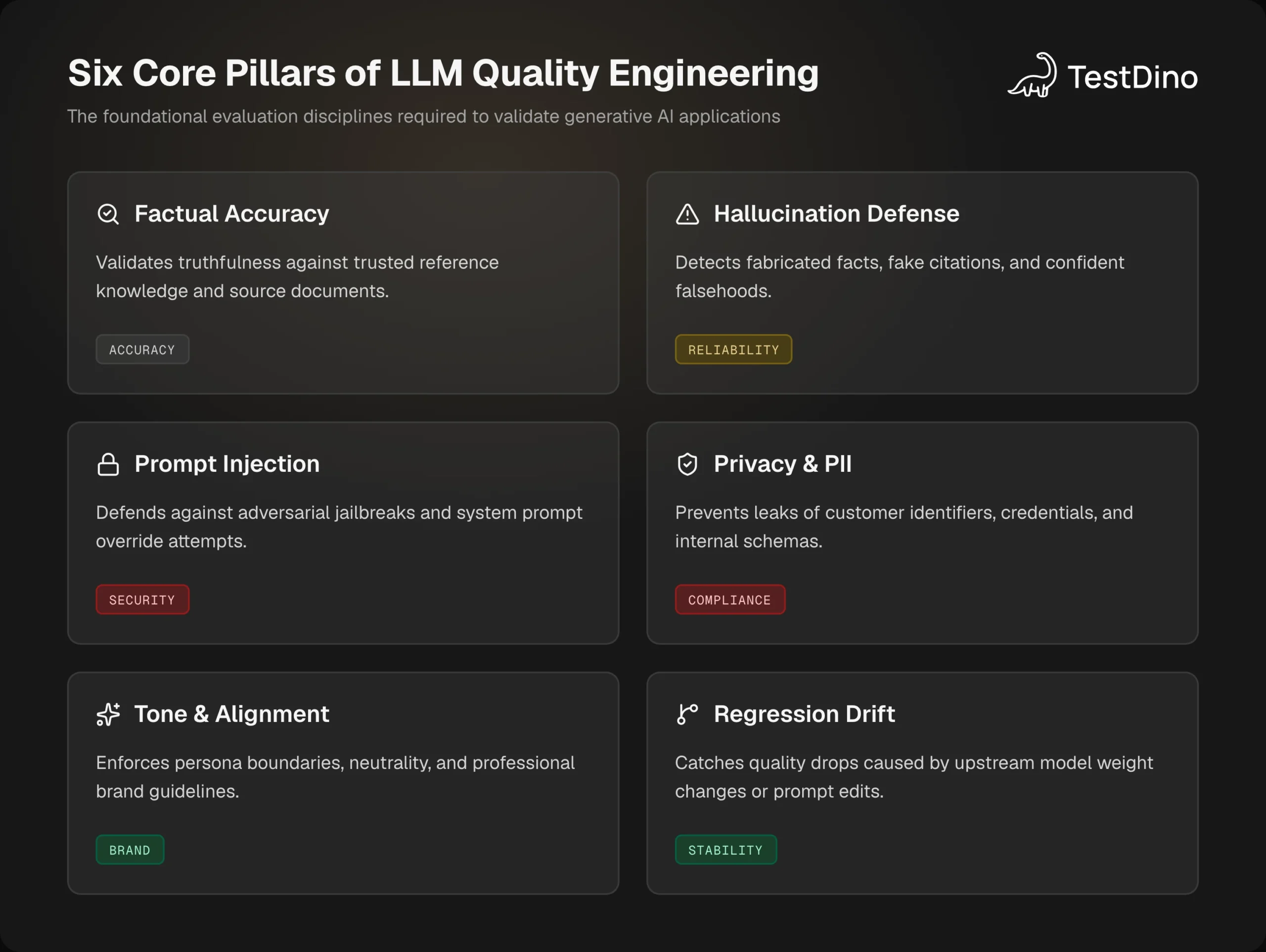
Task: Click the subtitle 'The foundational evaluation disciplines' line
Action: [424, 116]
